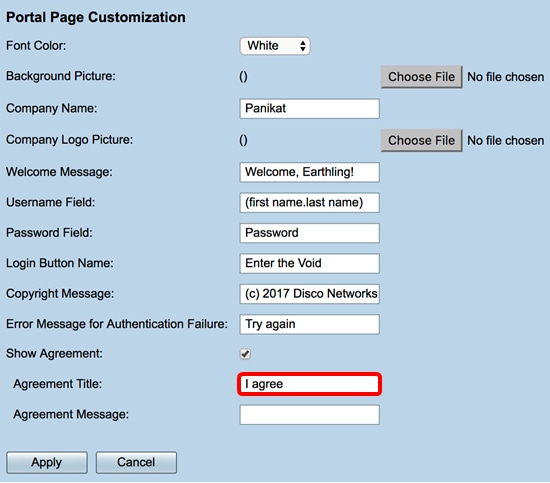This screenshot has height=483, width=550.
Task: Click the Welcome Message label
Action: (x=59, y=172)
